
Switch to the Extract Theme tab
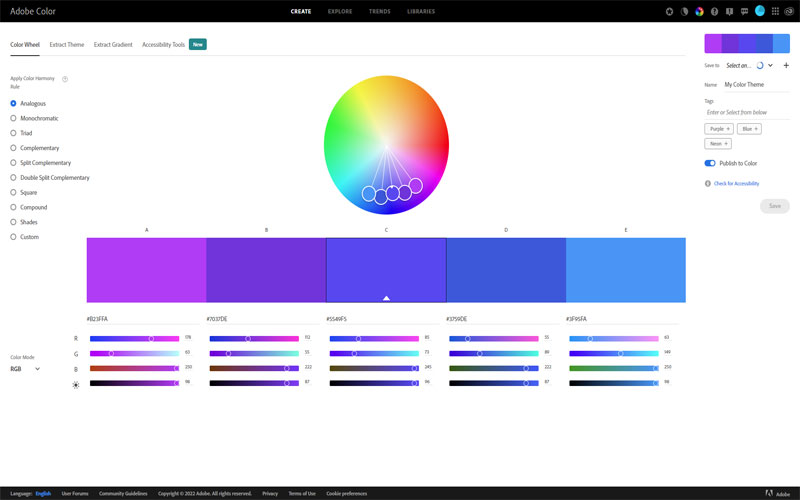[67, 45]
